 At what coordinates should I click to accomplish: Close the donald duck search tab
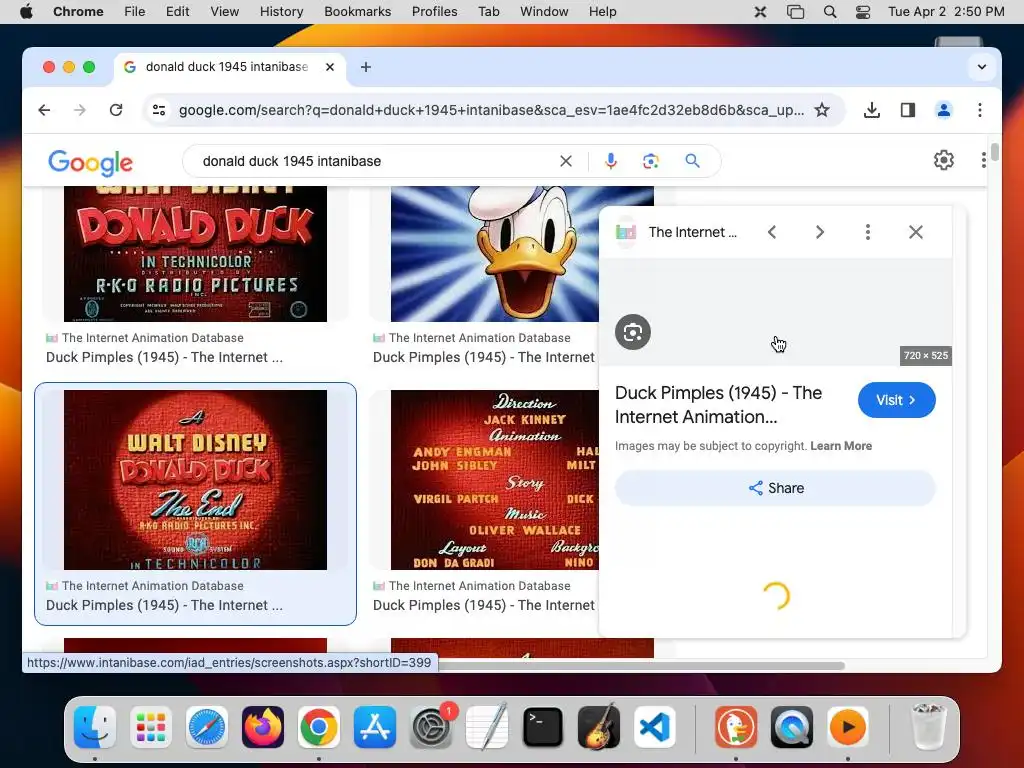coord(330,67)
